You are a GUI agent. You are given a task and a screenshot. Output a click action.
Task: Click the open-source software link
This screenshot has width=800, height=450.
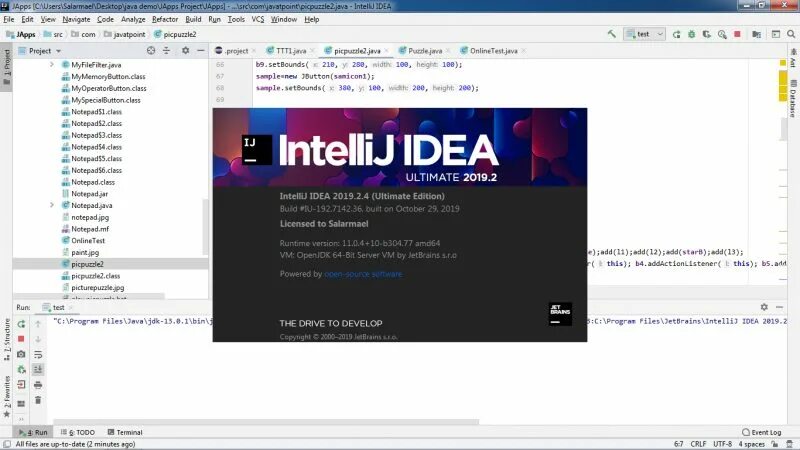pos(363,274)
